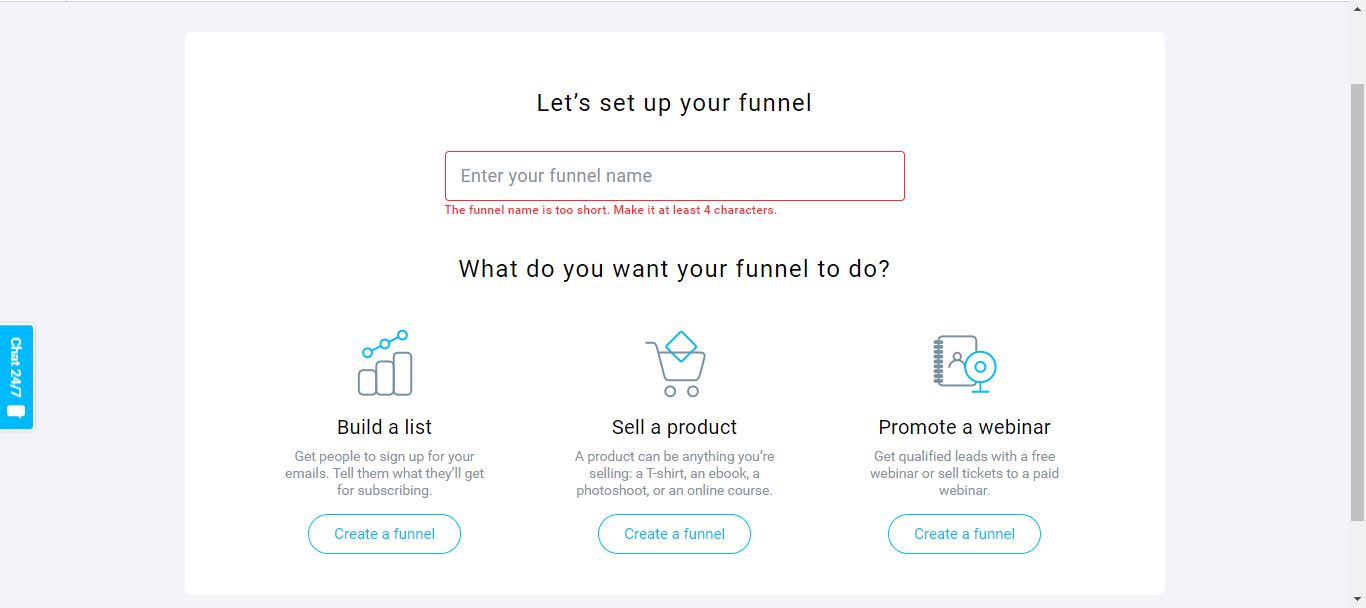Create a funnel for Build a list
1366x608 pixels.
(384, 534)
